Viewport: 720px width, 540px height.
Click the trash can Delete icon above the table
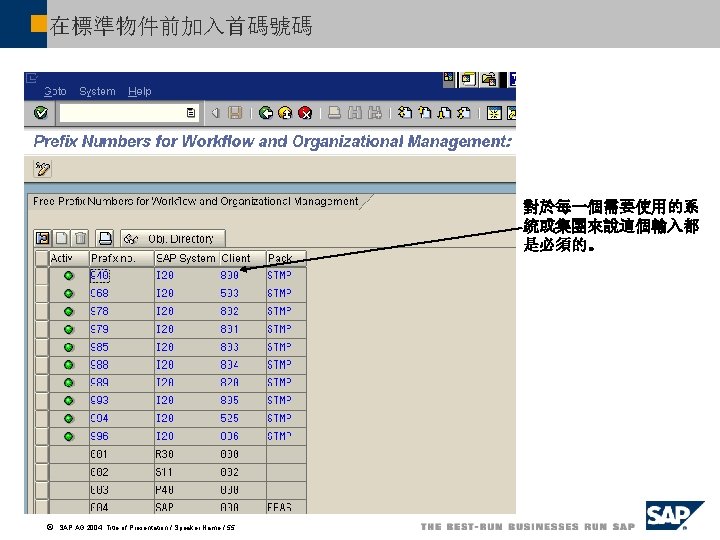point(80,238)
